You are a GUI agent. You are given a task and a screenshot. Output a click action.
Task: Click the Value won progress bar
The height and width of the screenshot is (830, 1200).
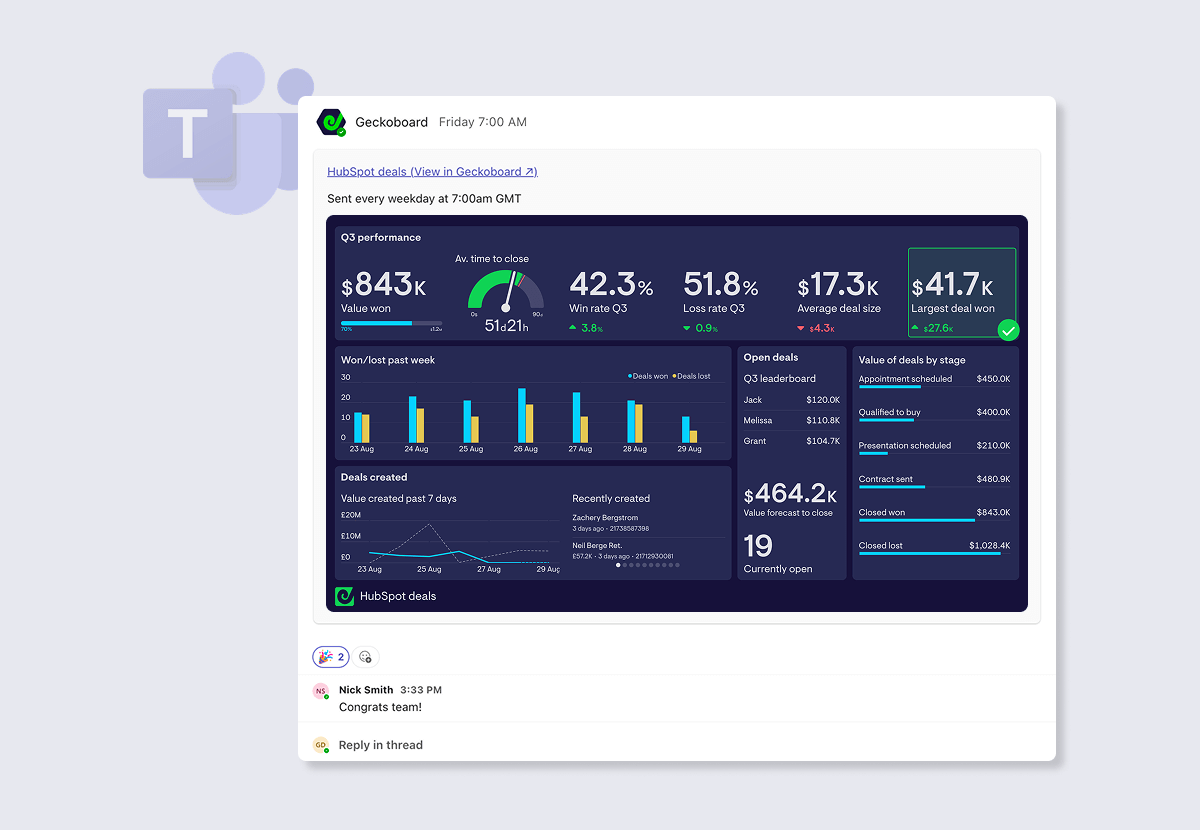(390, 321)
